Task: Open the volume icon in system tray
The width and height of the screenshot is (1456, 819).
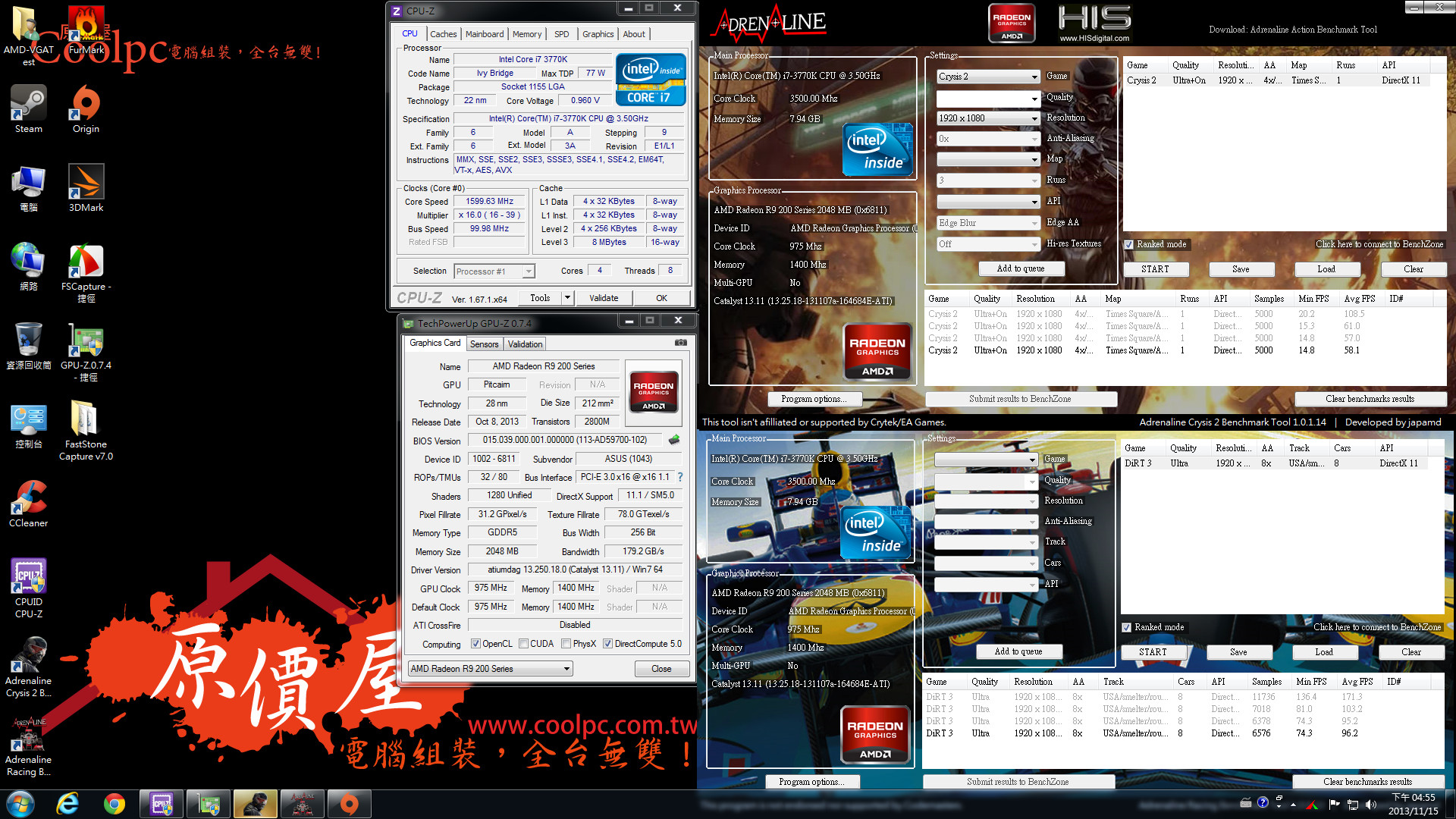Action: pos(1371,805)
